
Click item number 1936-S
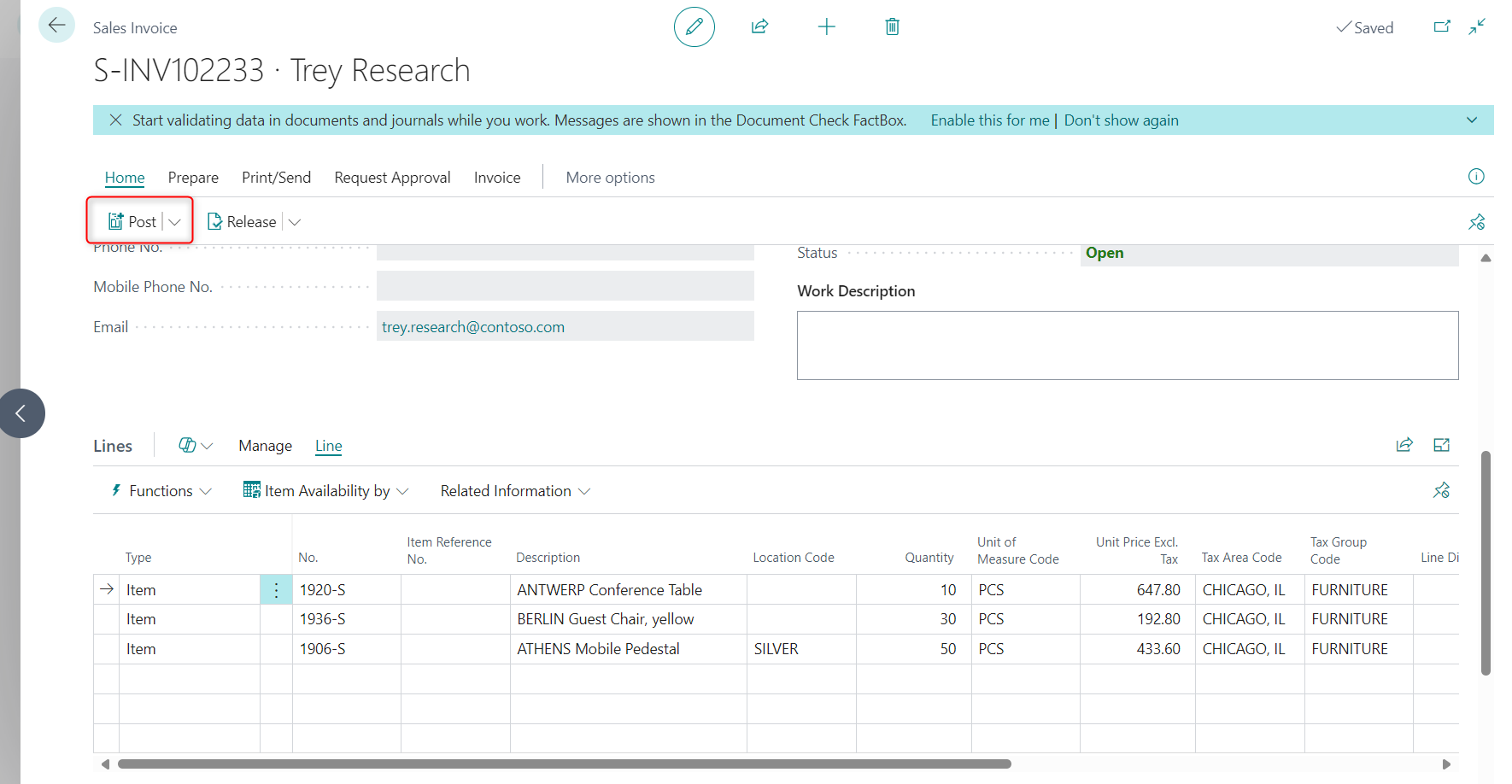pos(322,619)
